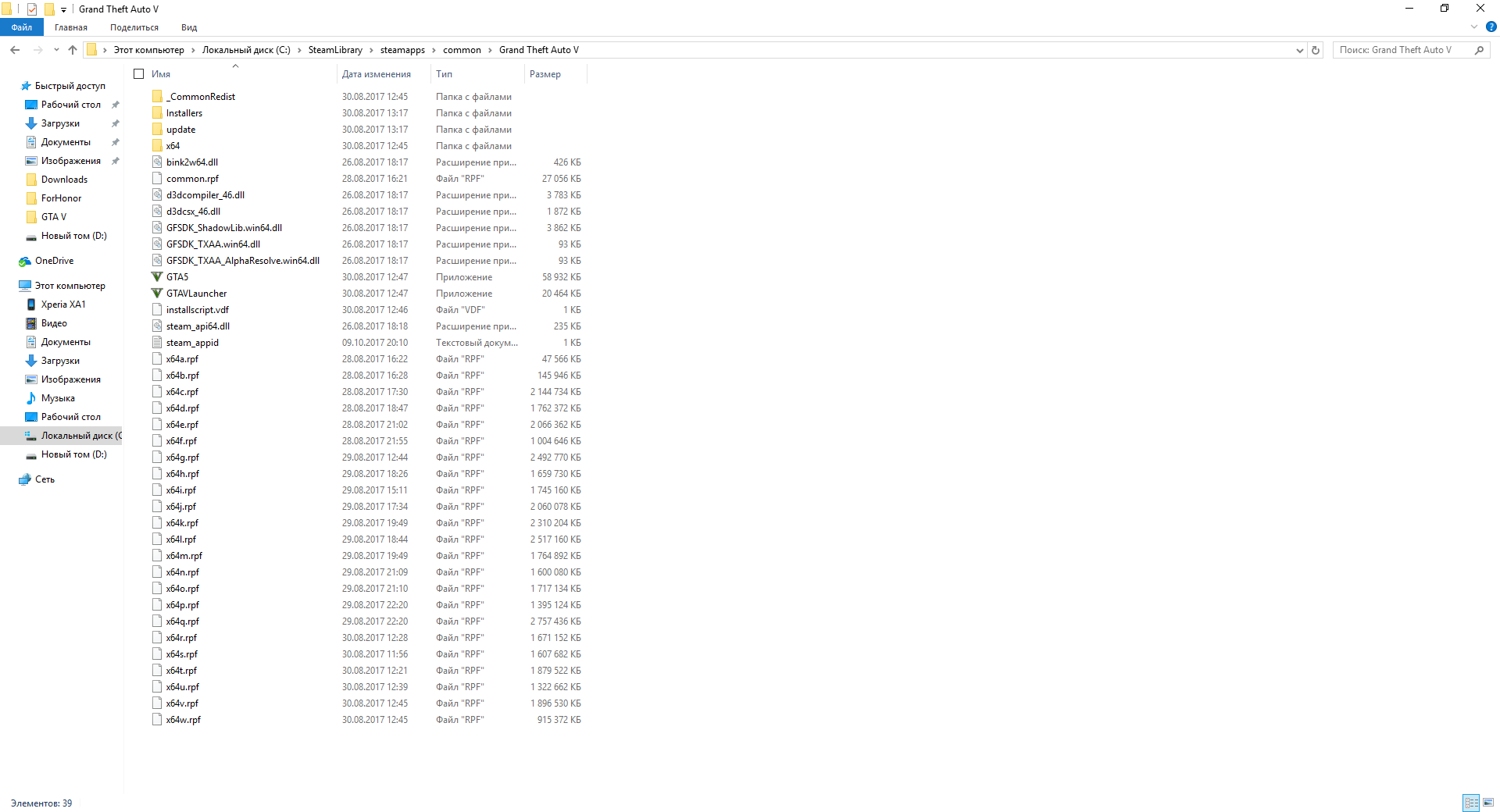The image size is (1500, 812).
Task: Open Explorer help question mark
Action: [1491, 27]
